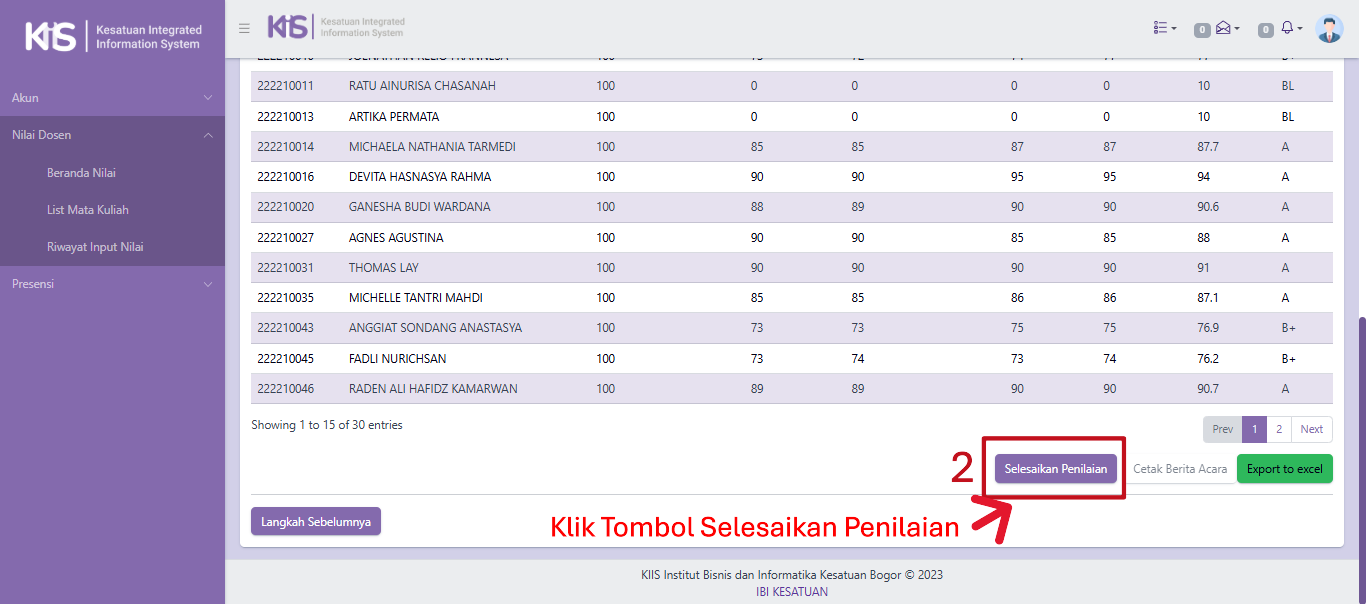The width and height of the screenshot is (1366, 604).
Task: Go to pagination page 2
Action: (x=1279, y=429)
